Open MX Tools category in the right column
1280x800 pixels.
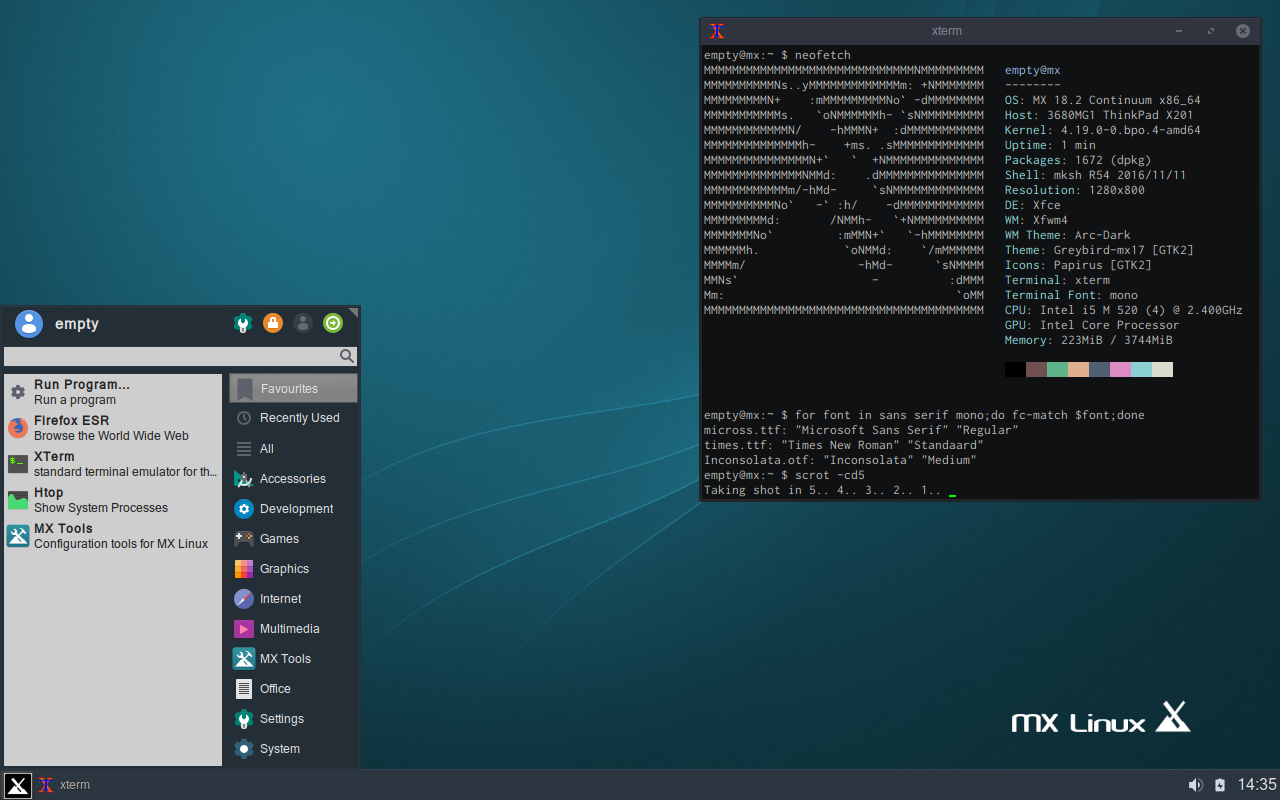point(293,659)
